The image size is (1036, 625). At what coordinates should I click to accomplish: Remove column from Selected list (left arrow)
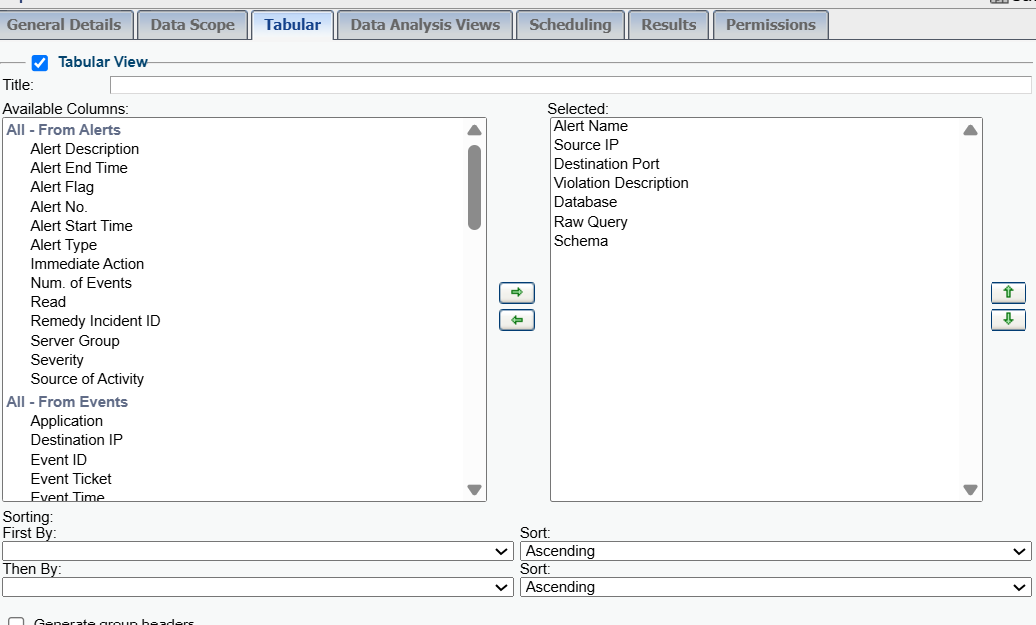[x=517, y=320]
